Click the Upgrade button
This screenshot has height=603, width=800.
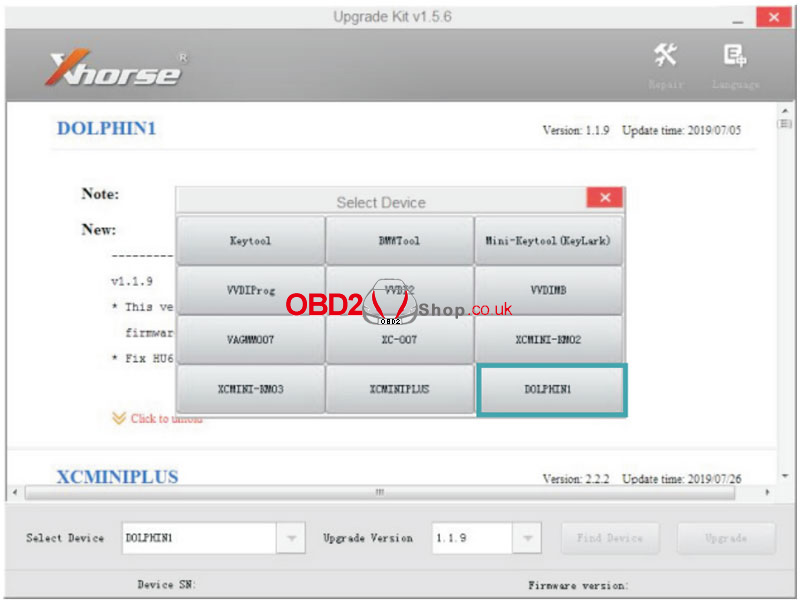726,538
